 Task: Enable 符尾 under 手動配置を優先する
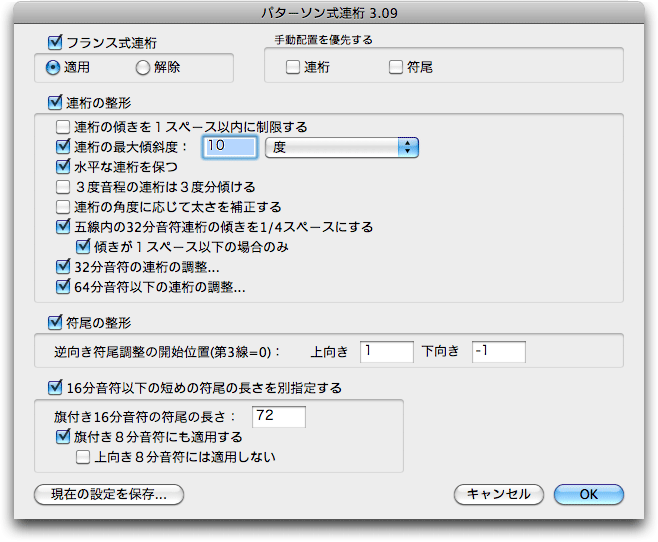point(395,67)
